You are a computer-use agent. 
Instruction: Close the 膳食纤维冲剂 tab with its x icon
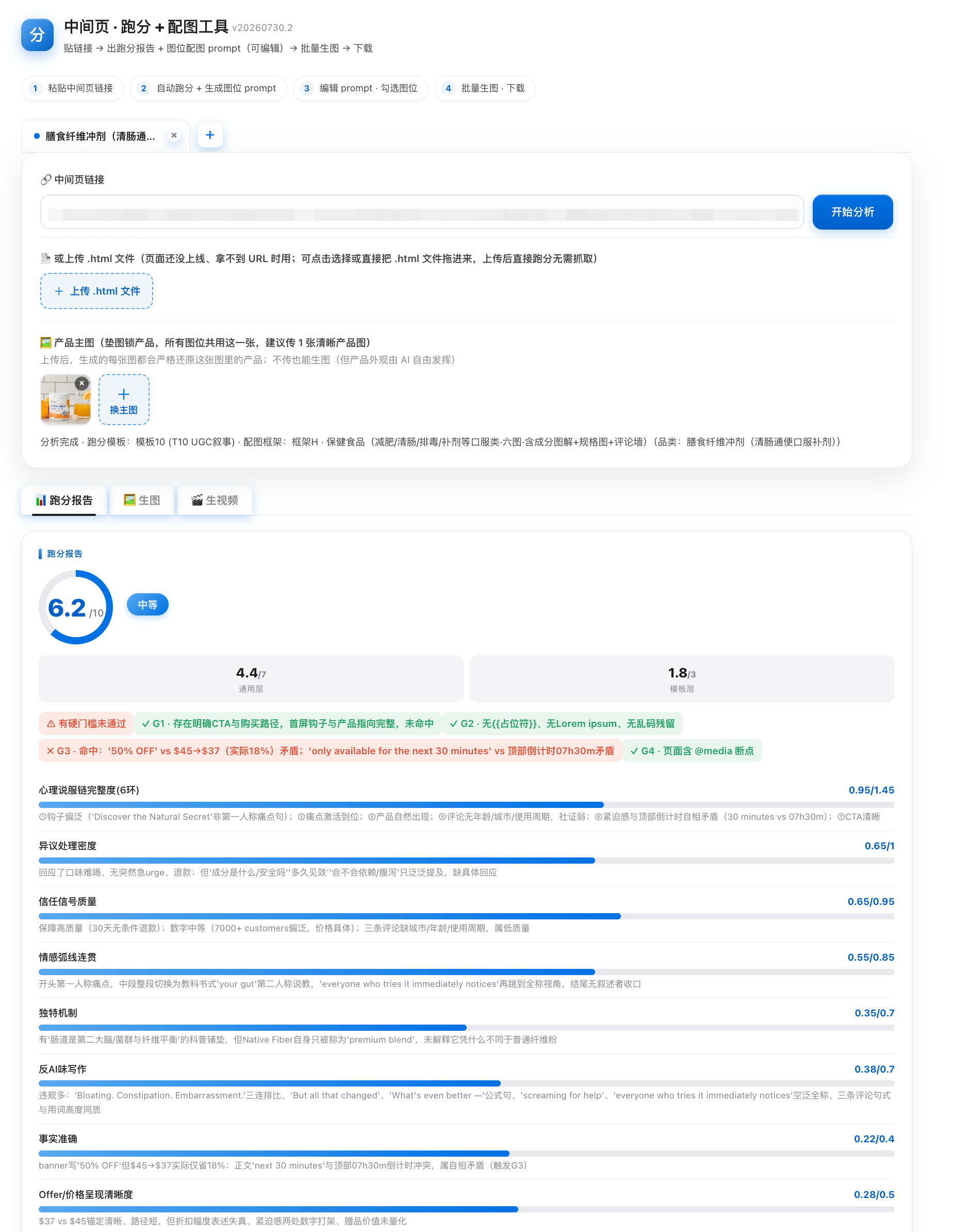tap(174, 135)
